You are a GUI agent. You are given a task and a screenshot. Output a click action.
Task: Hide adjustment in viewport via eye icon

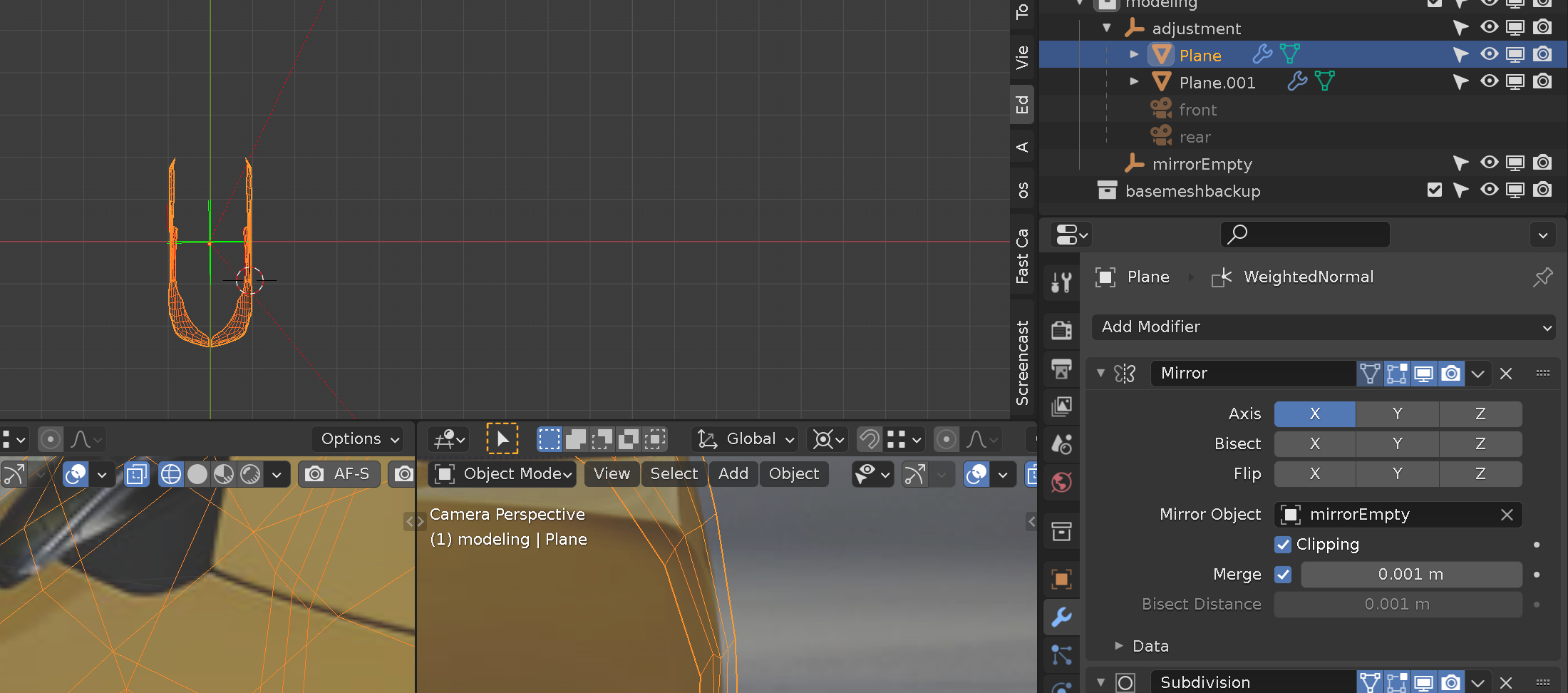[x=1489, y=27]
